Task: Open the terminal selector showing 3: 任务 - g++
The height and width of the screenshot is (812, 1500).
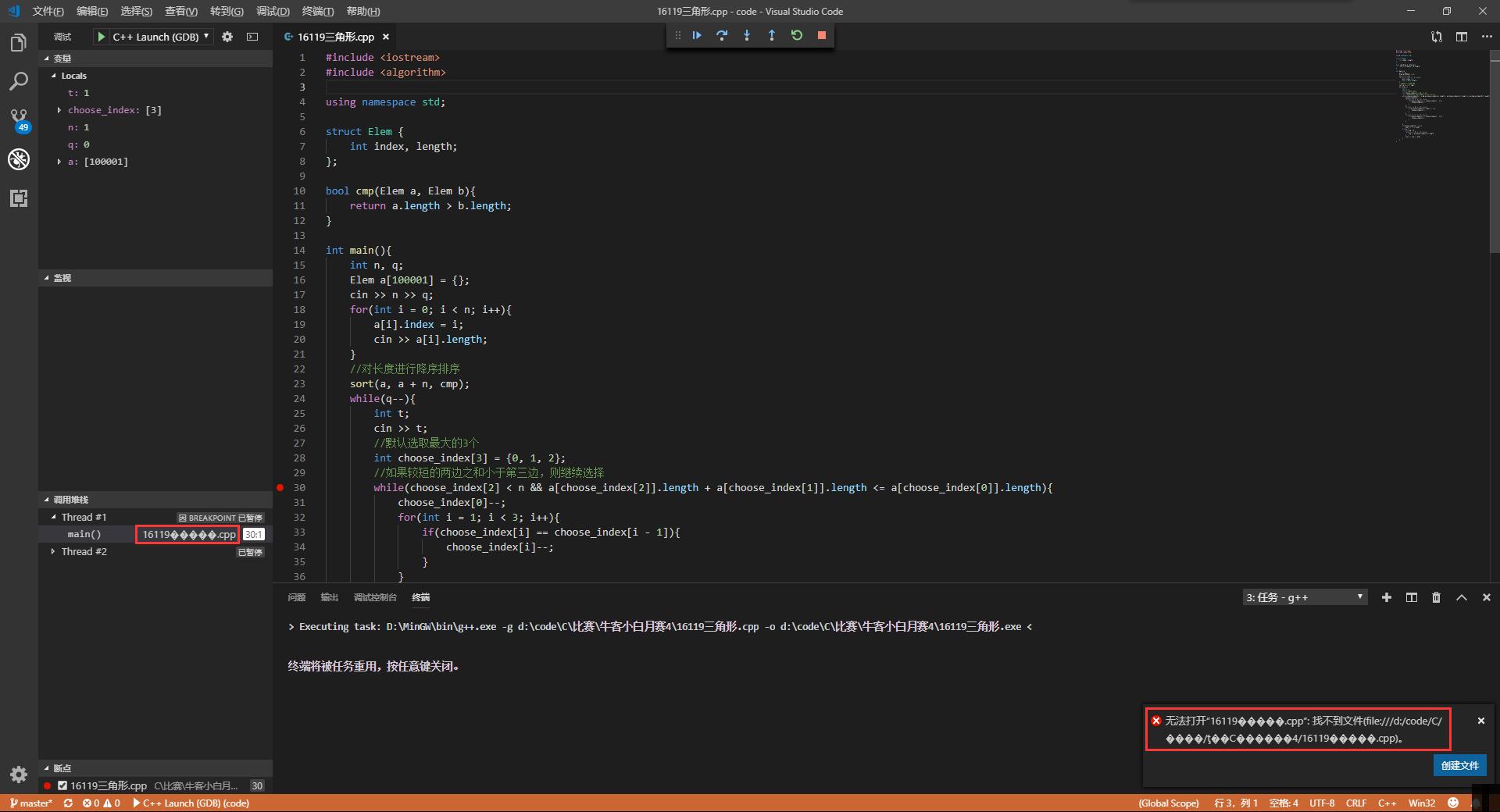Action: (x=1303, y=597)
